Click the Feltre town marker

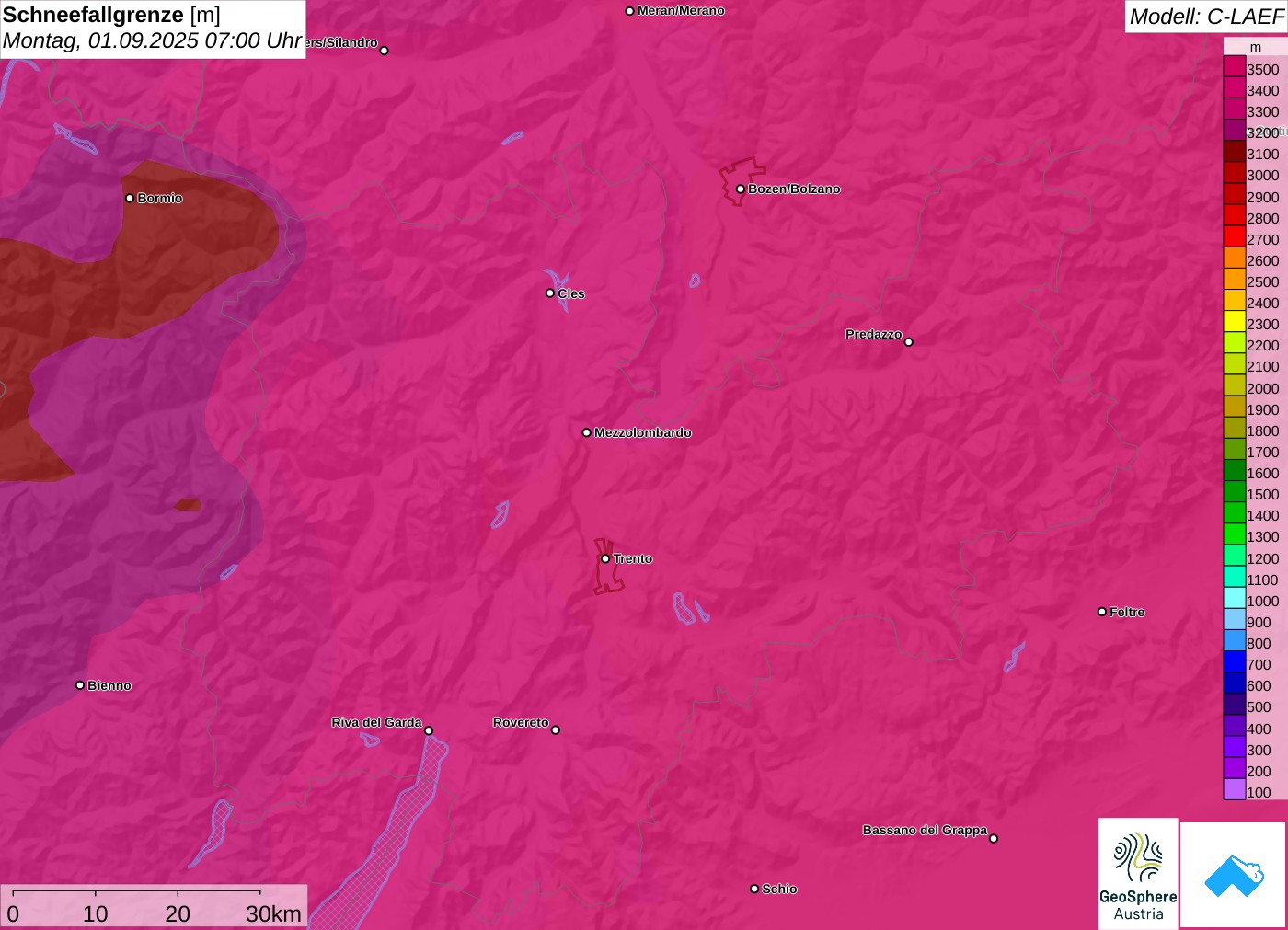coord(1102,612)
